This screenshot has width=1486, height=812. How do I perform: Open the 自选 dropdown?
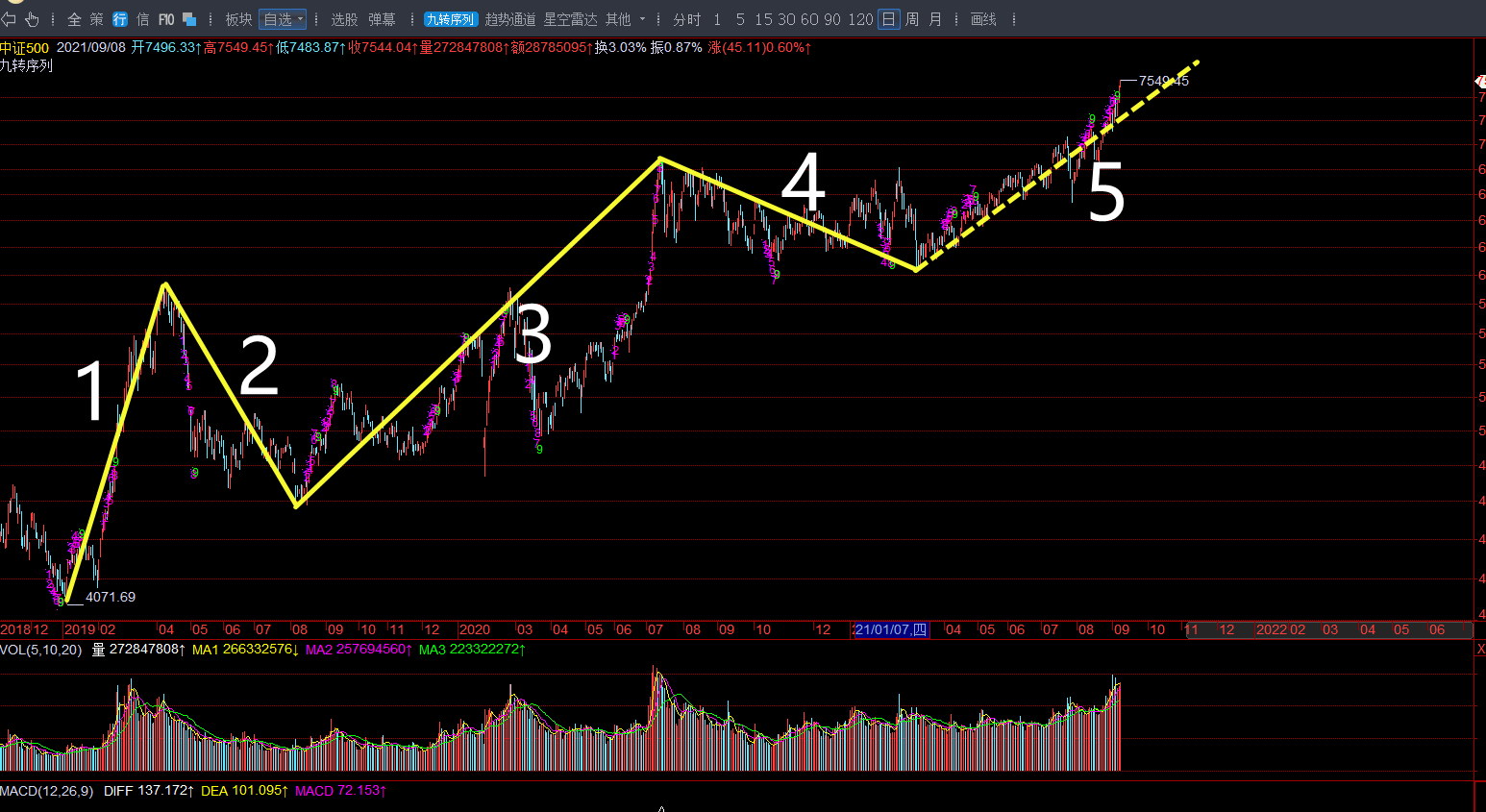[283, 19]
